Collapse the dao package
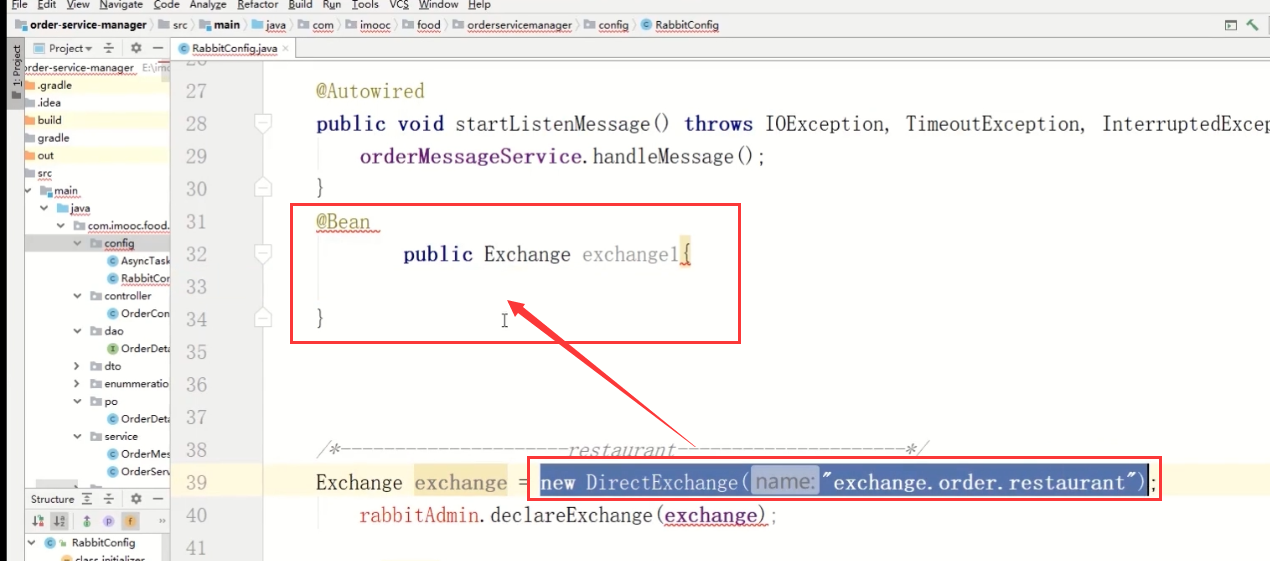 pos(78,331)
